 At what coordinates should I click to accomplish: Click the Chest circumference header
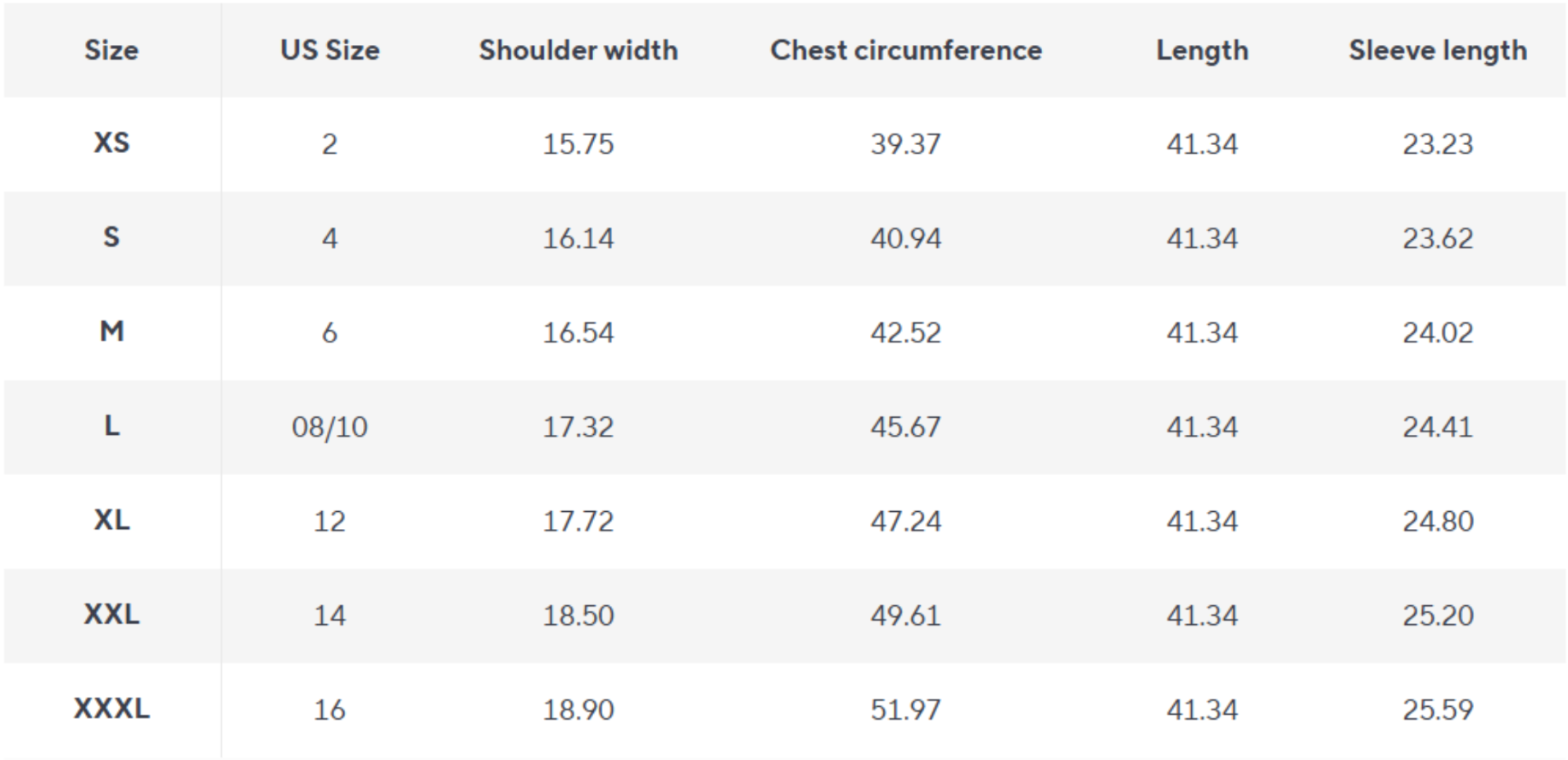[905, 50]
